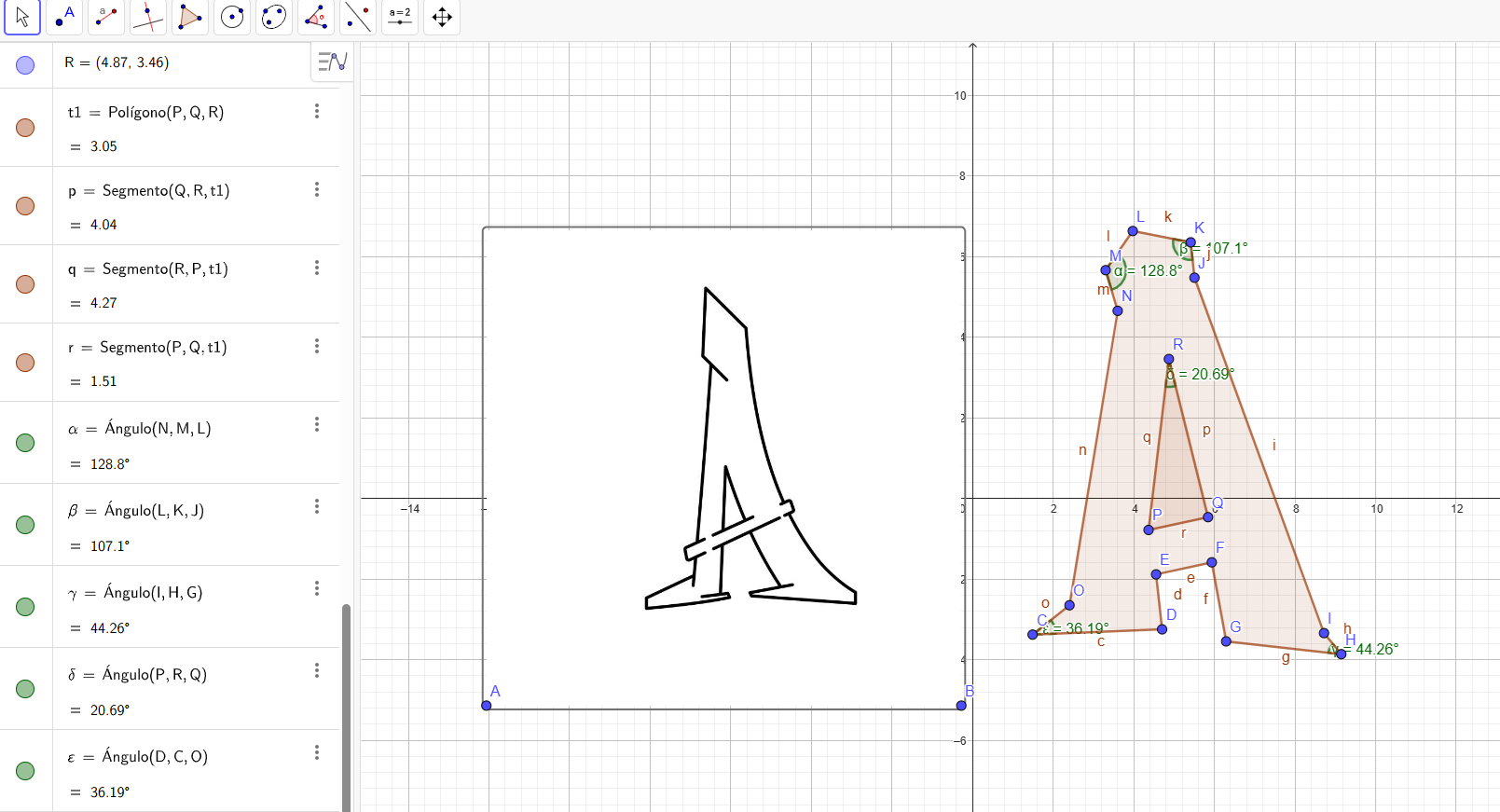
Task: Toggle visibility of angle α
Action: point(25,443)
